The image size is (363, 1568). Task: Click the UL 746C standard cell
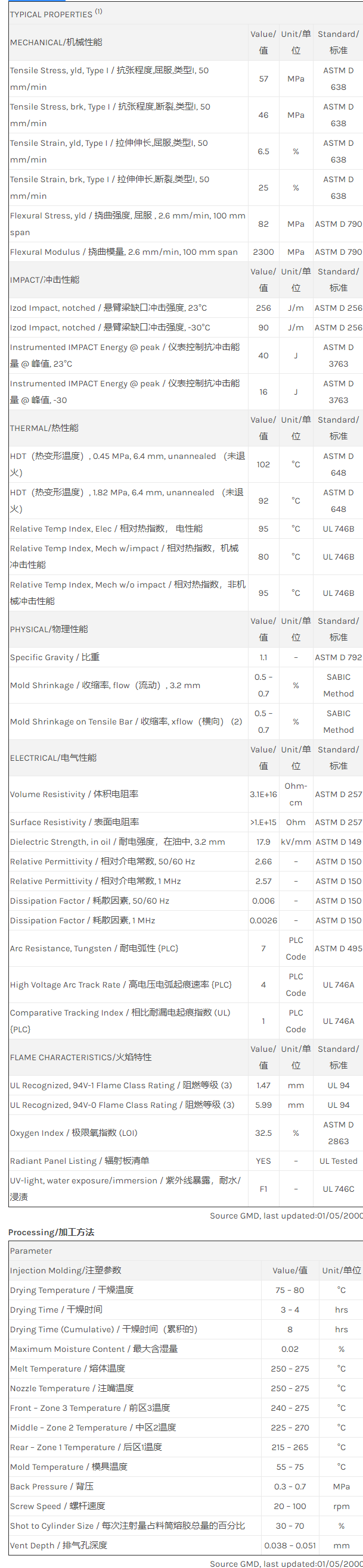pyautogui.click(x=338, y=1189)
